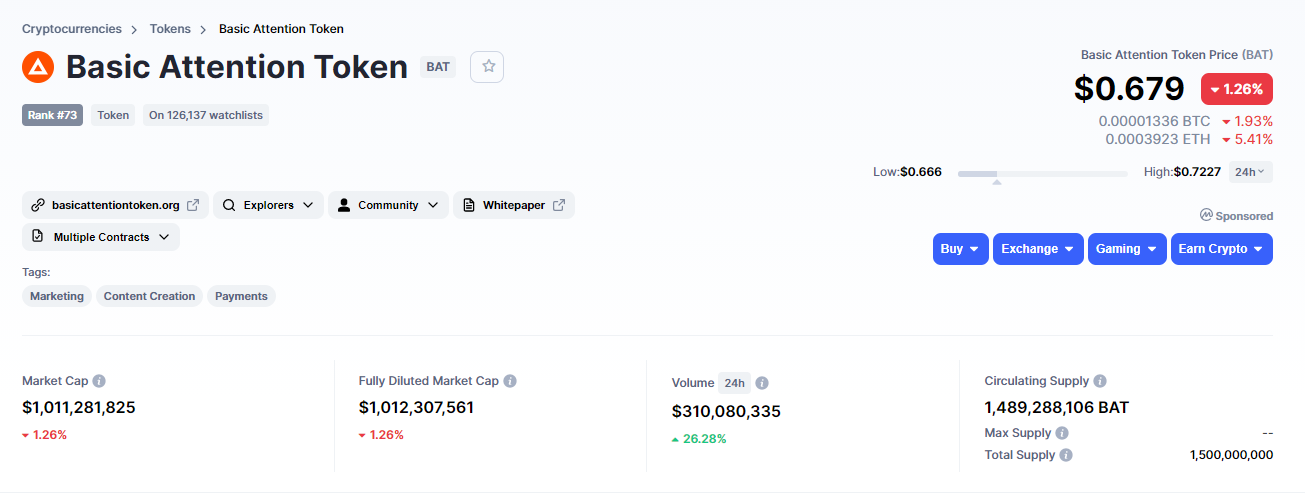Expand the Multiple Contracts dropdown
The image size is (1305, 500).
(x=101, y=237)
